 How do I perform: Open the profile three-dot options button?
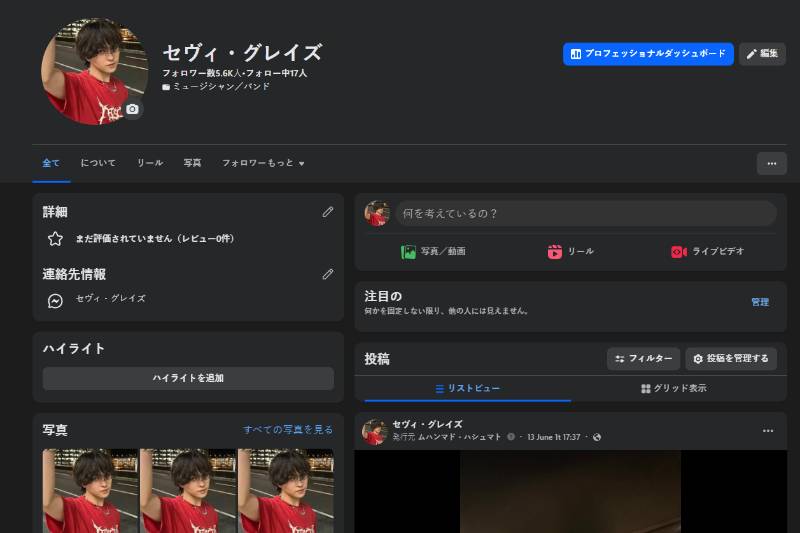771,164
